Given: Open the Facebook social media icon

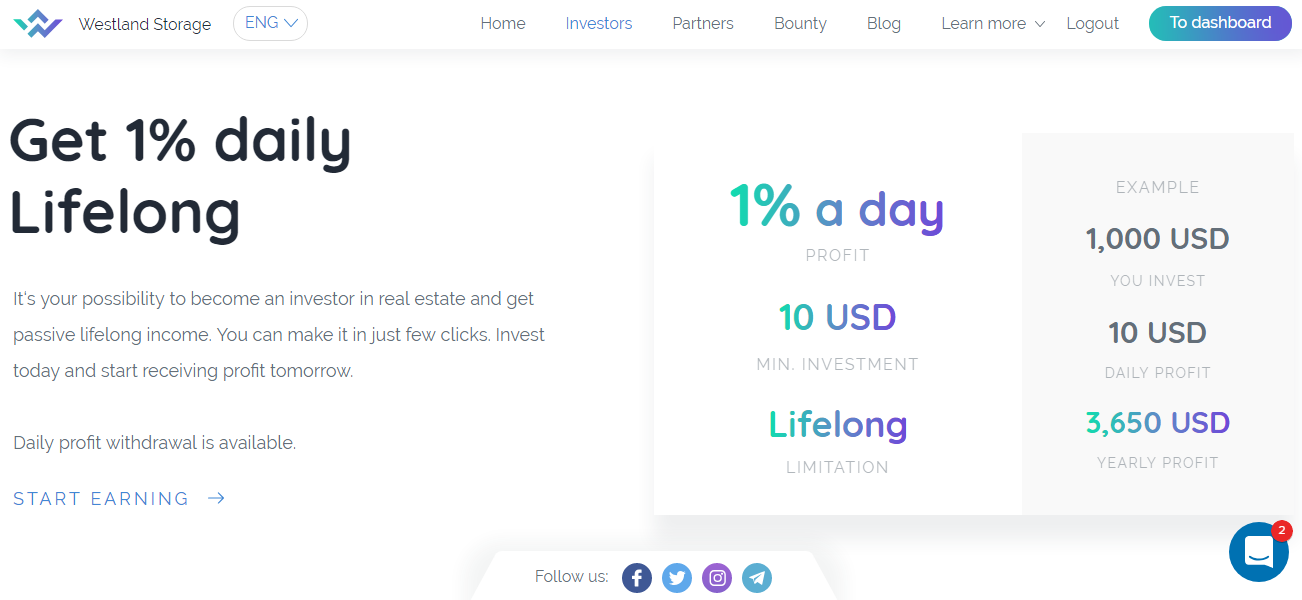Looking at the screenshot, I should coord(637,577).
